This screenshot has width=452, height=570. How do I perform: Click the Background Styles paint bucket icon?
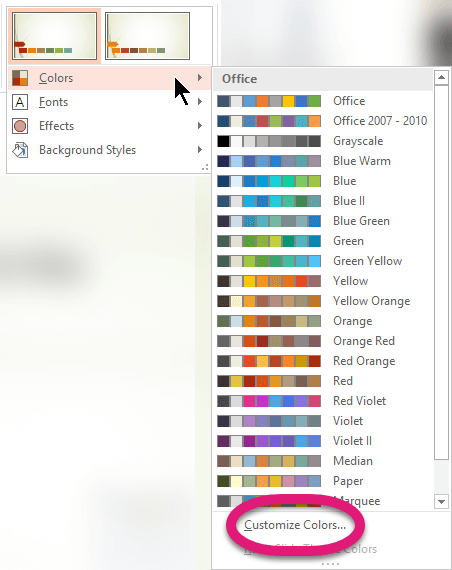pyautogui.click(x=20, y=150)
